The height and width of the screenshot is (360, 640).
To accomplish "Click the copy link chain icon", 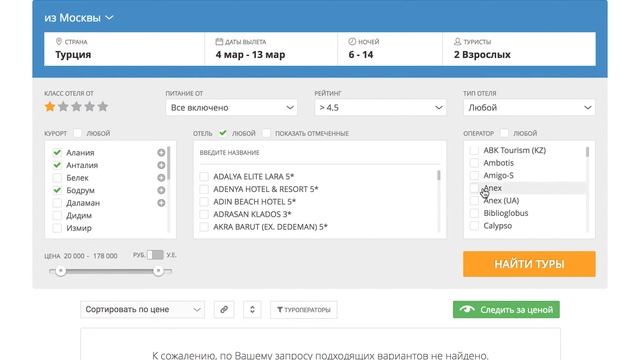I will click(x=224, y=309).
